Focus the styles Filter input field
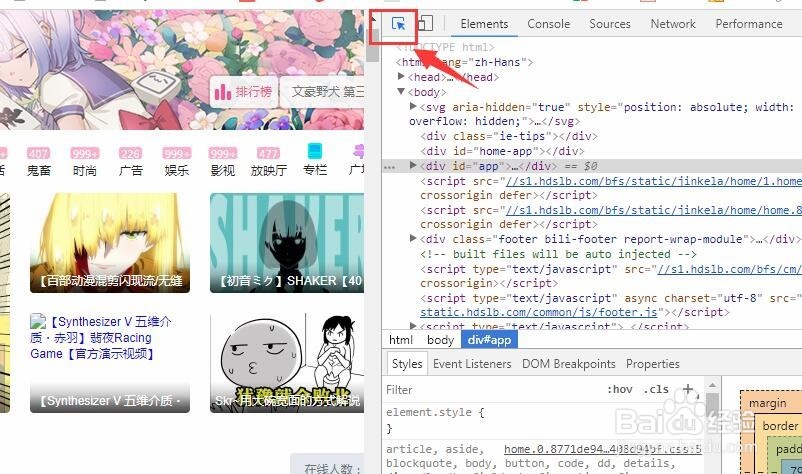The image size is (802, 474). pos(491,390)
